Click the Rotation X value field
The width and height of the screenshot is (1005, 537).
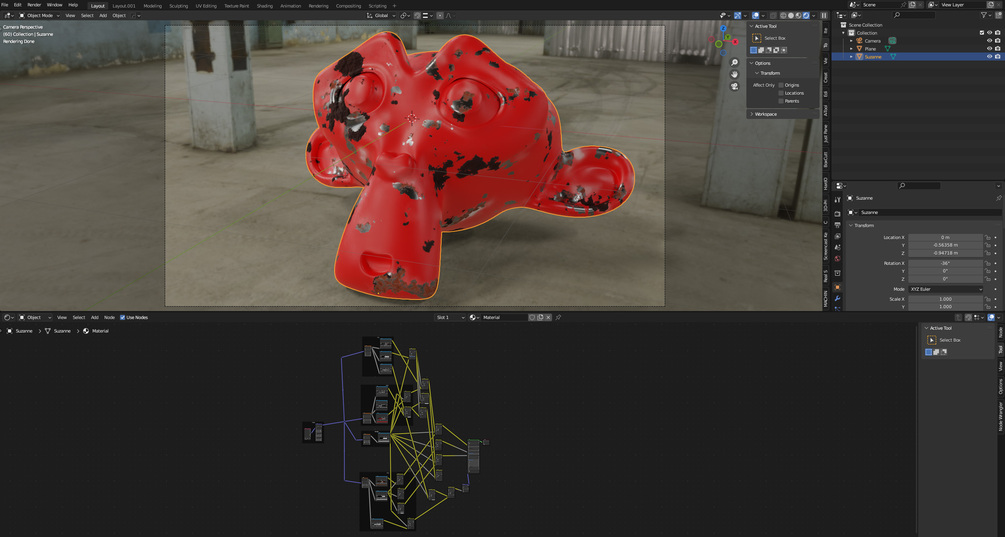[x=945, y=263]
